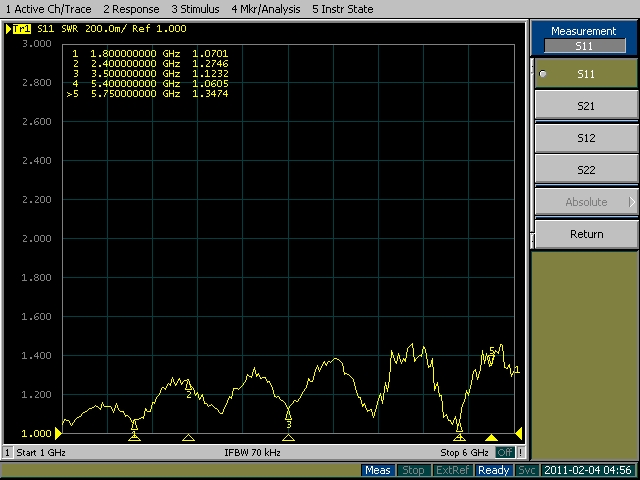Viewport: 640px width, 480px height.
Task: Select the S11 measurement softkey
Action: tap(586, 74)
